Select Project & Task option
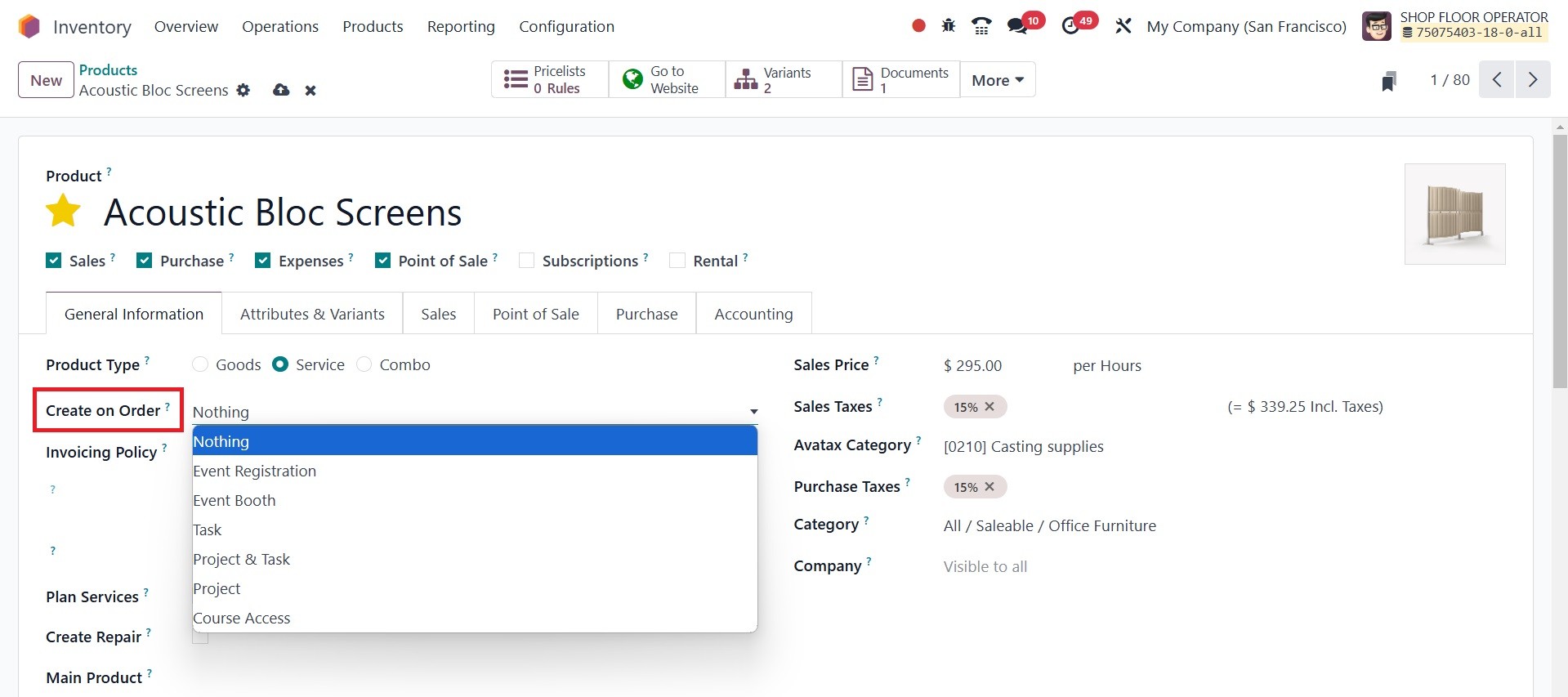Screen dimensions: 1568x697 coord(241,559)
